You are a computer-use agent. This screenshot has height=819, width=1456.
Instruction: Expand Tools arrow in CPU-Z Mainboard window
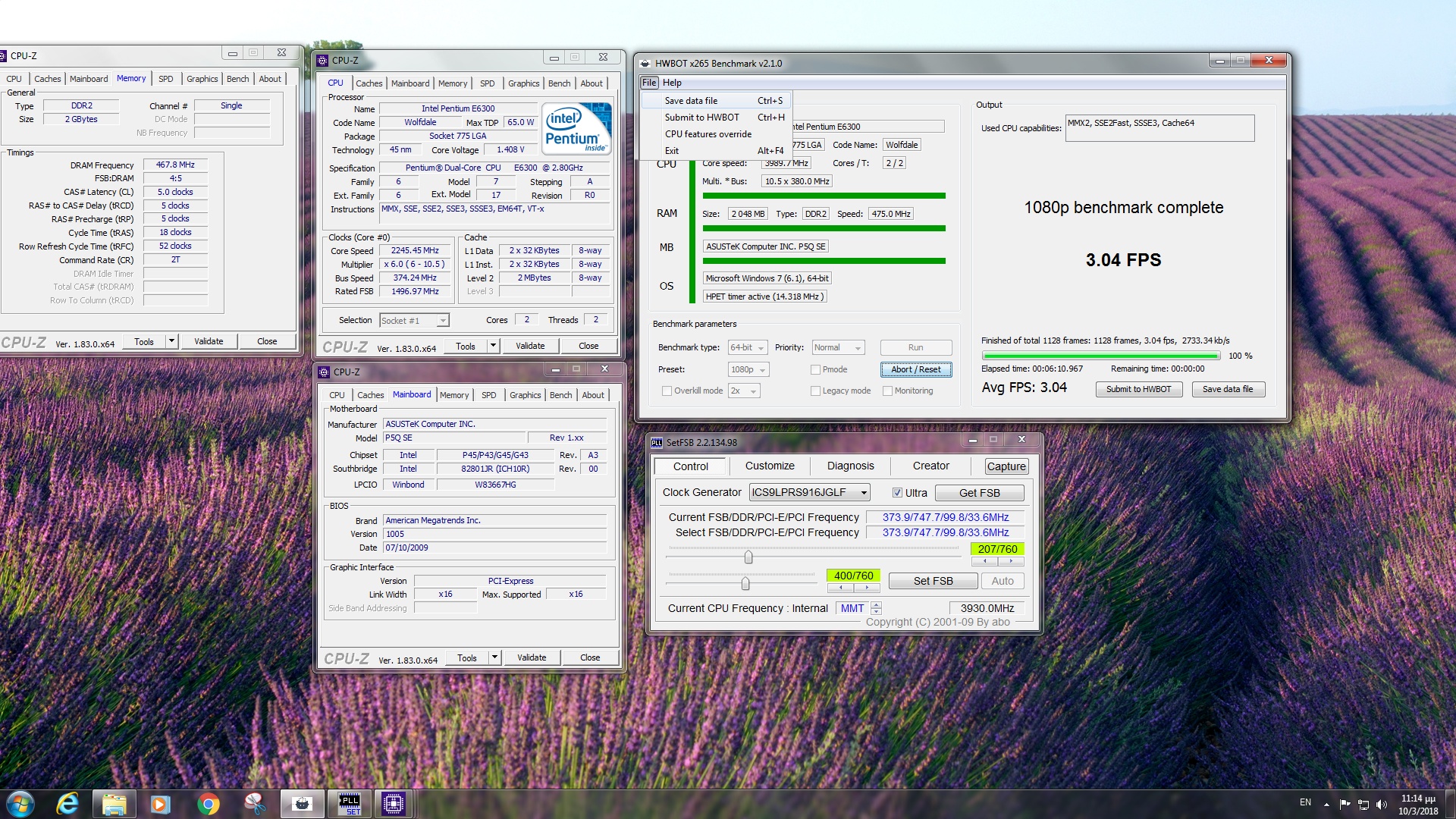click(x=495, y=657)
